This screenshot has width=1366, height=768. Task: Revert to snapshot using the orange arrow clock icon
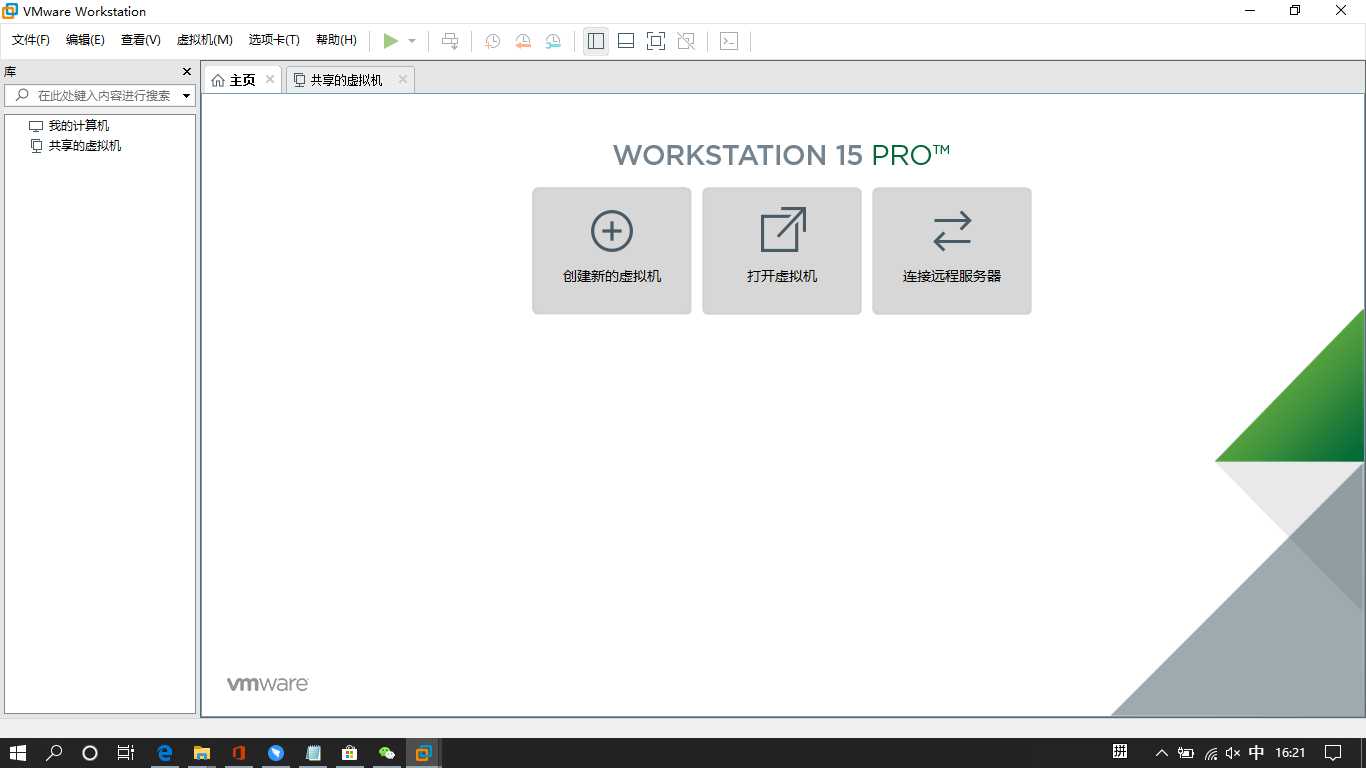coord(523,41)
